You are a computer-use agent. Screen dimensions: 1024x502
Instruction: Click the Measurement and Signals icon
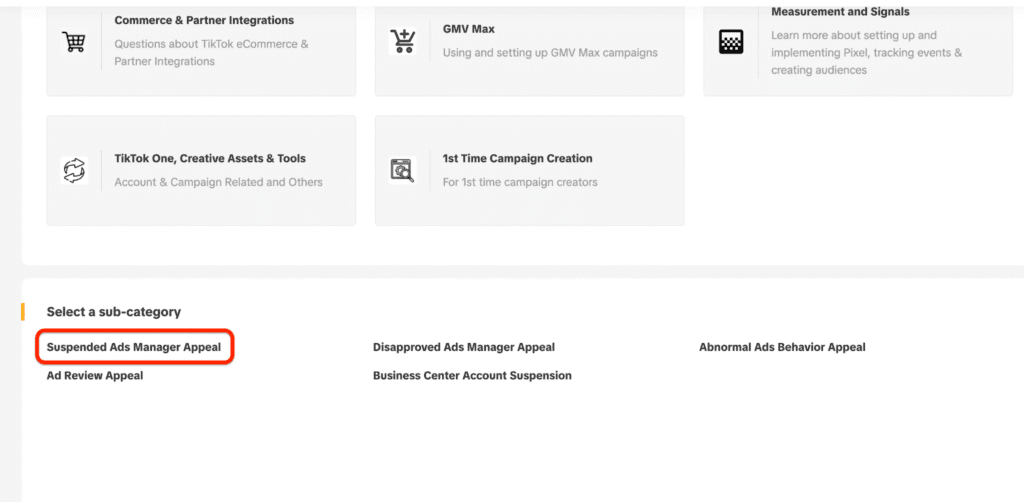tap(731, 42)
